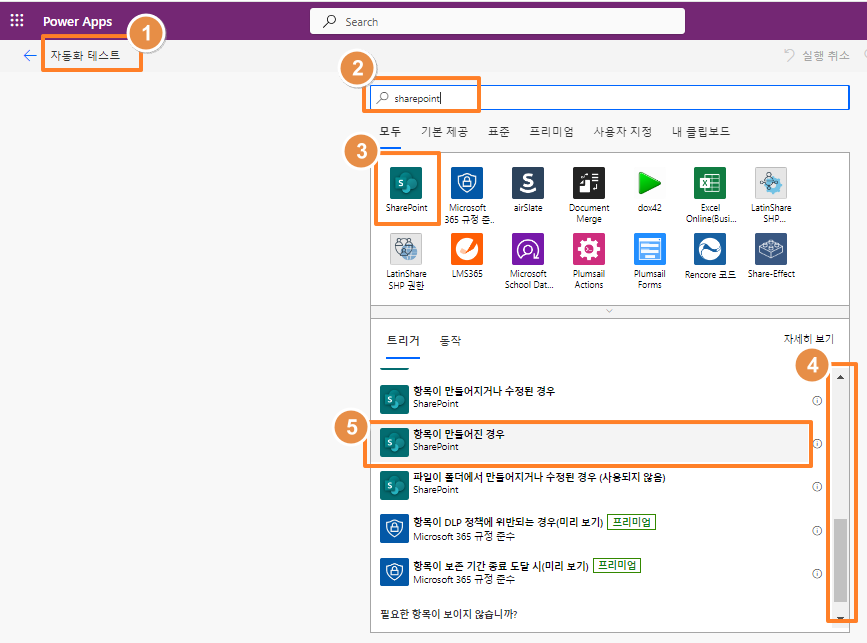Open the 트리거 tab

(x=403, y=341)
